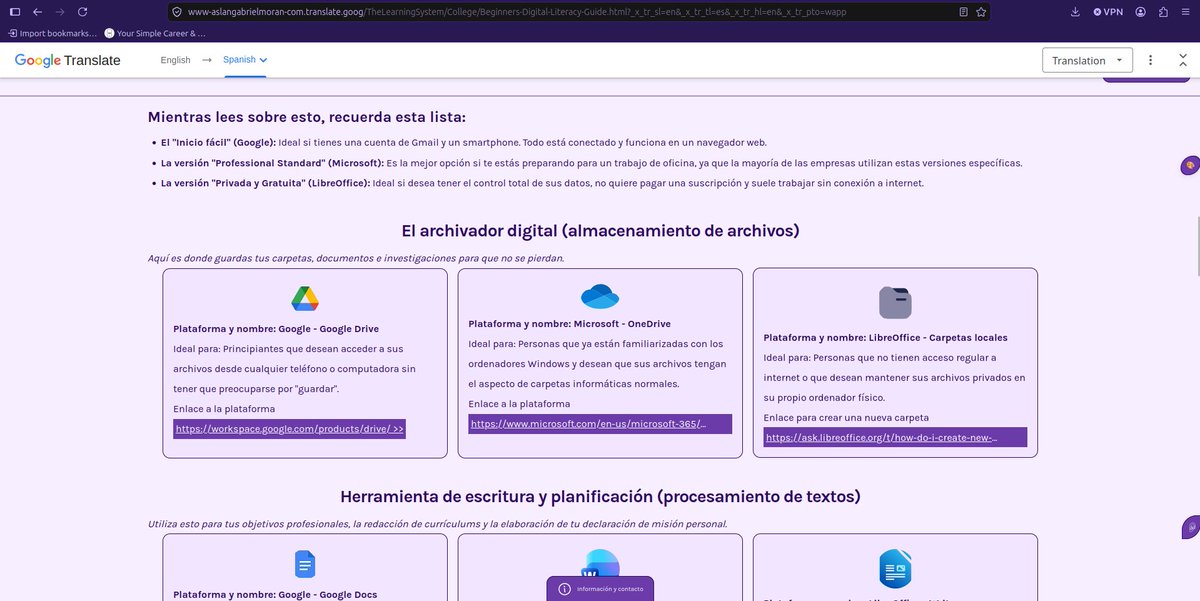Image resolution: width=1200 pixels, height=601 pixels.
Task: Toggle the browser sidebar icon
Action: 14,12
